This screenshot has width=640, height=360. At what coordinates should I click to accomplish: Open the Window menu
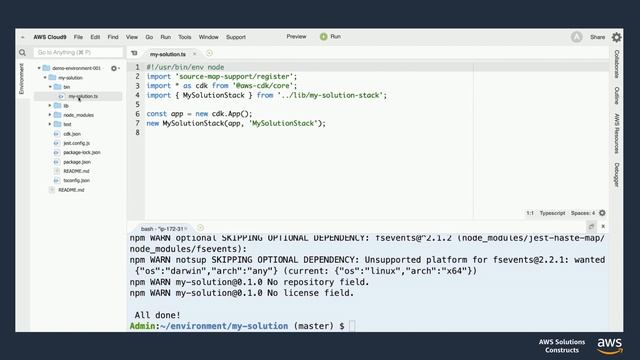point(209,37)
